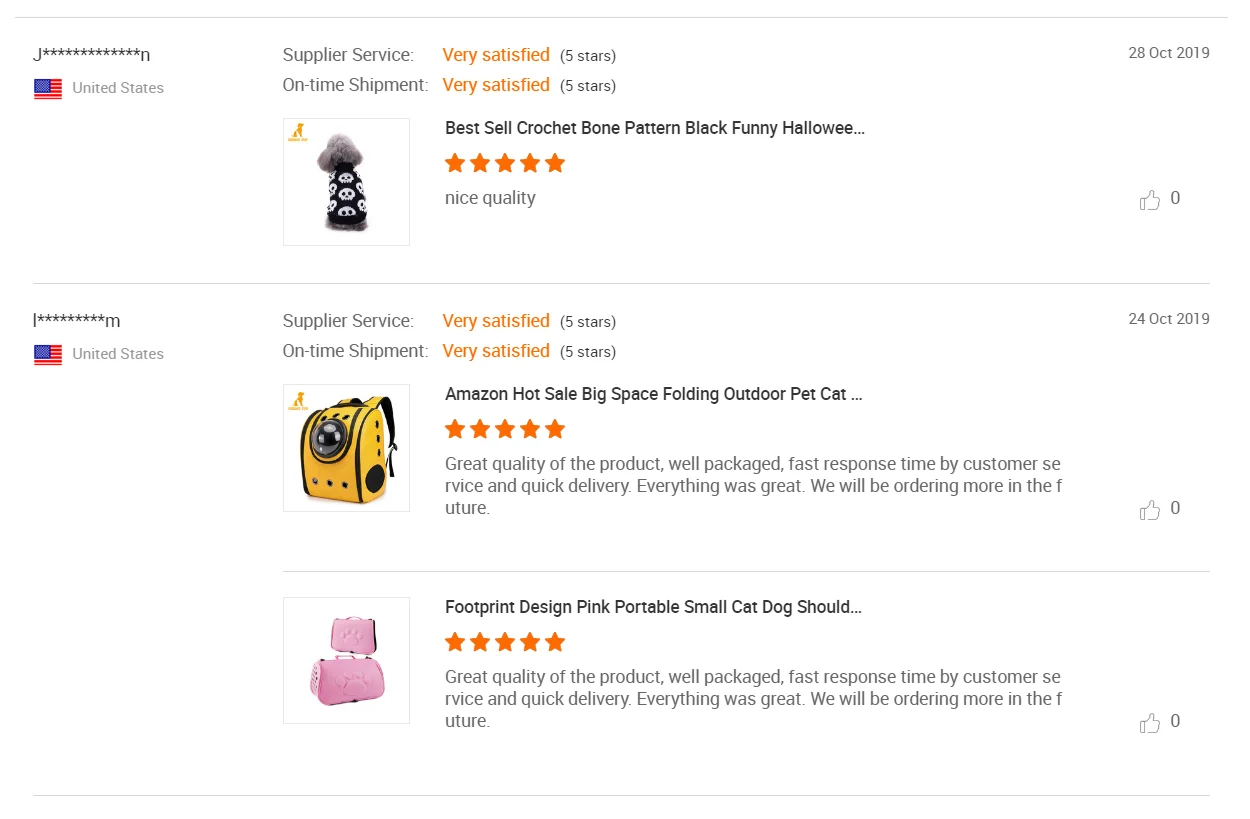Click US flag beside I*********m
The width and height of the screenshot is (1250, 819).
click(48, 354)
